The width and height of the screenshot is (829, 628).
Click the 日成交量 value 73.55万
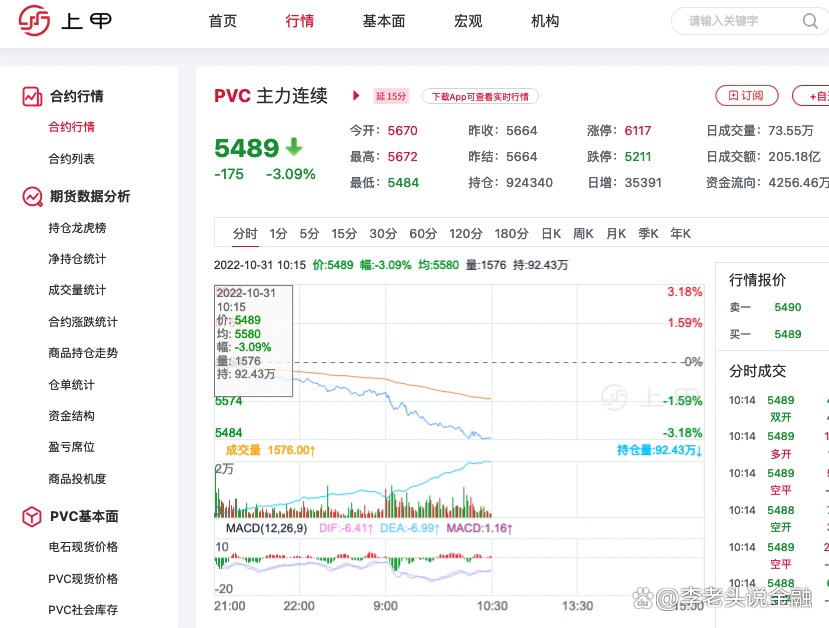coord(791,131)
